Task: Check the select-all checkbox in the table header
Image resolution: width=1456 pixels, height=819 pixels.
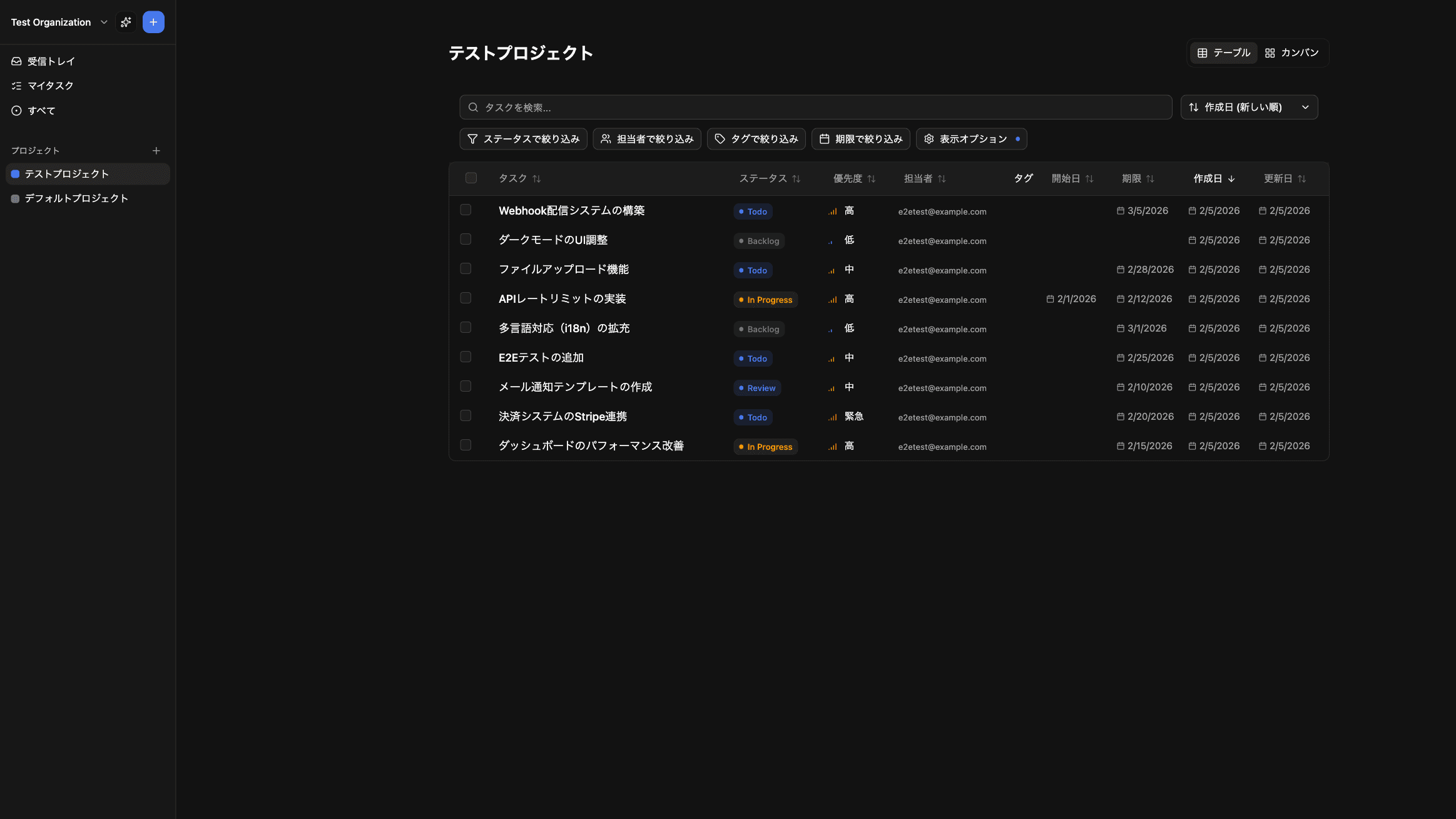Action: point(471,178)
